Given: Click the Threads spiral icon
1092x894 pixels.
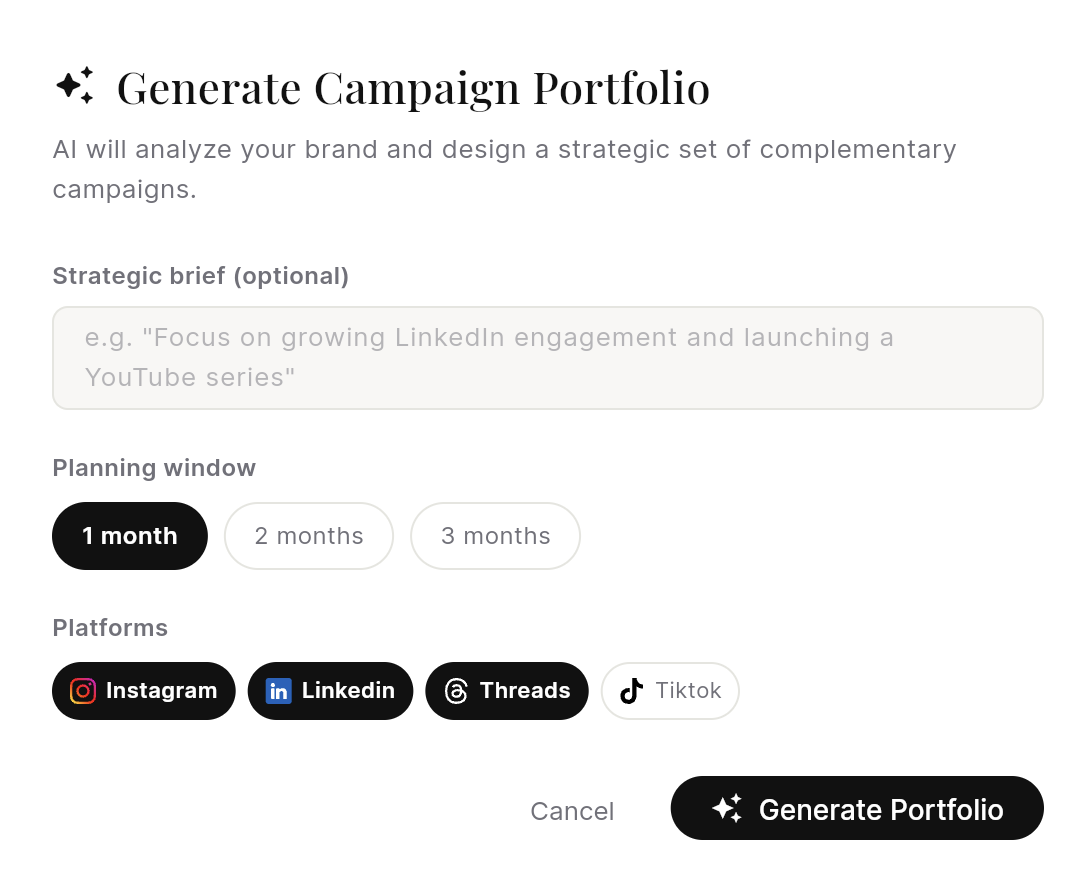Looking at the screenshot, I should 456,690.
